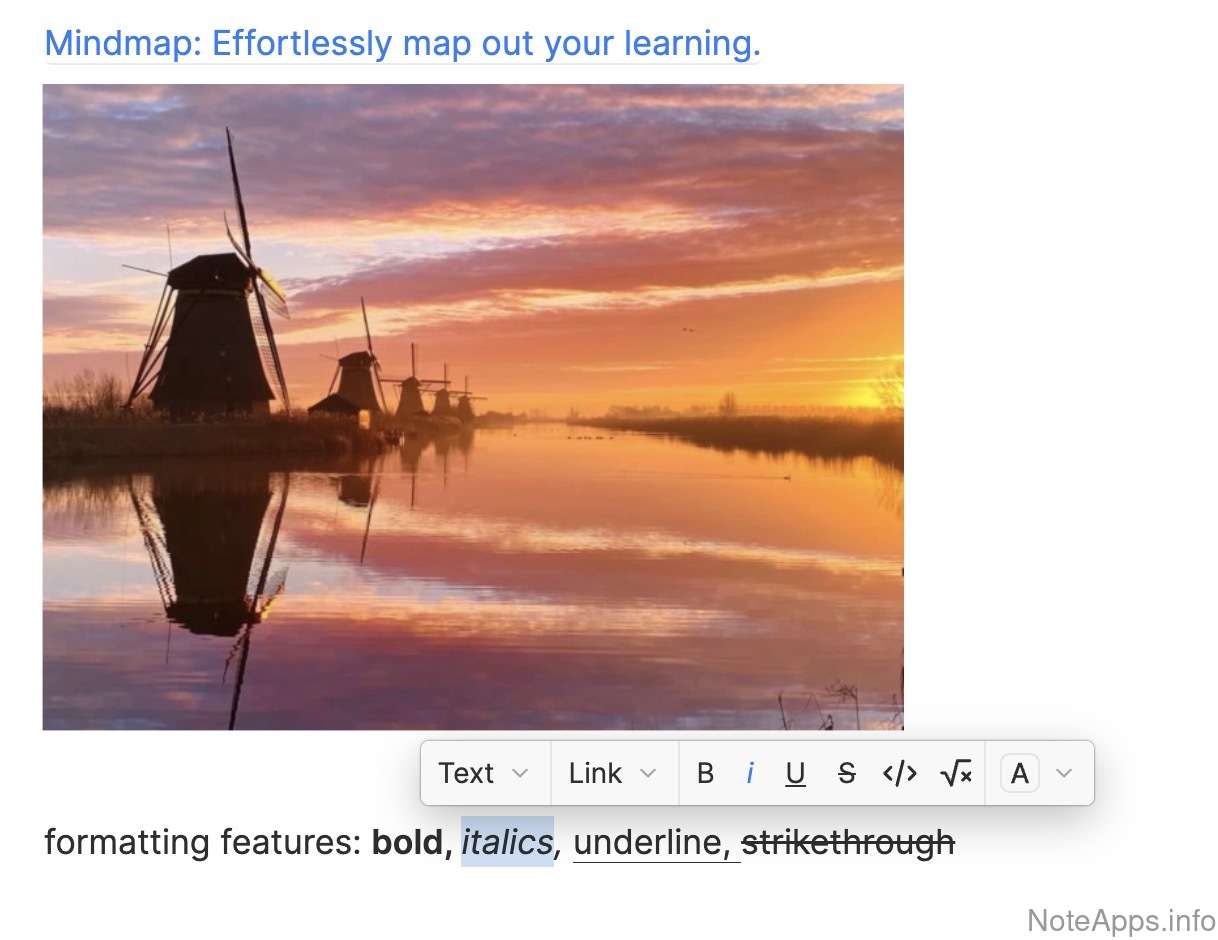Viewport: 1218px width, 940px height.
Task: Format selection as inline code
Action: (x=899, y=773)
